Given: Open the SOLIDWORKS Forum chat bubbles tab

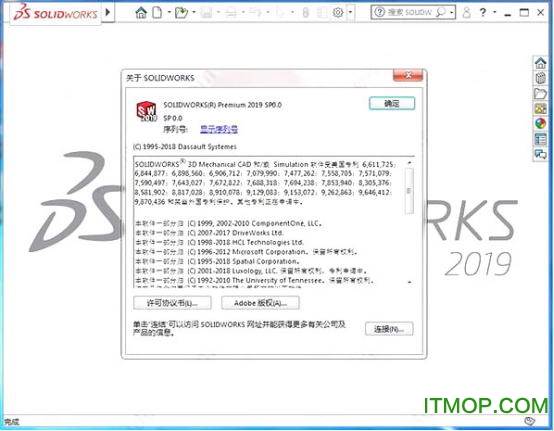Looking at the screenshot, I should [540, 154].
